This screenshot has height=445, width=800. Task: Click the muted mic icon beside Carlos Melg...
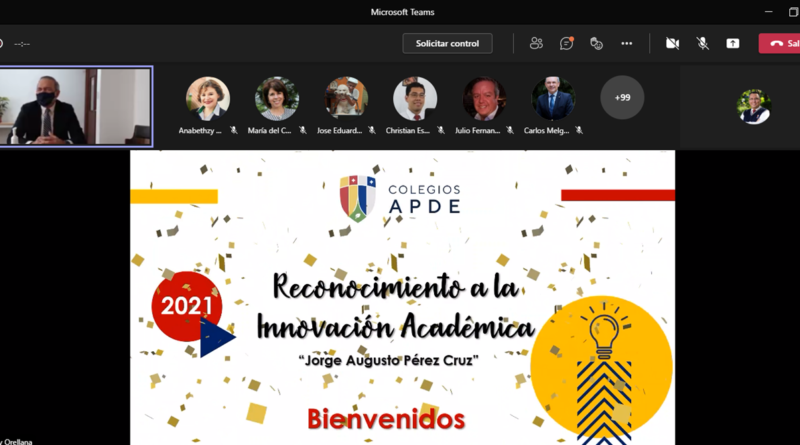[579, 130]
